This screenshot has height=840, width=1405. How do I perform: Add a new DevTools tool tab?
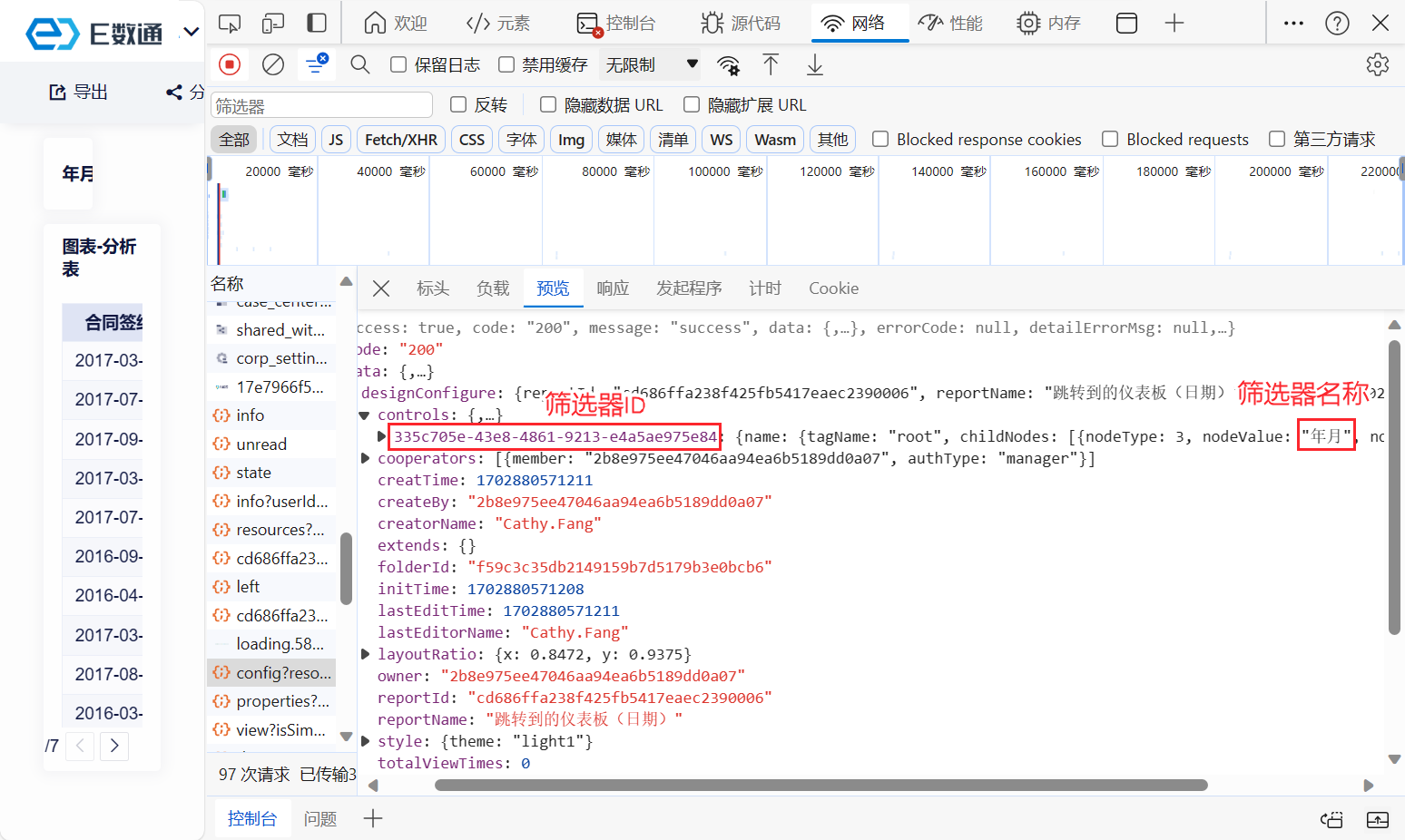pos(1174,23)
